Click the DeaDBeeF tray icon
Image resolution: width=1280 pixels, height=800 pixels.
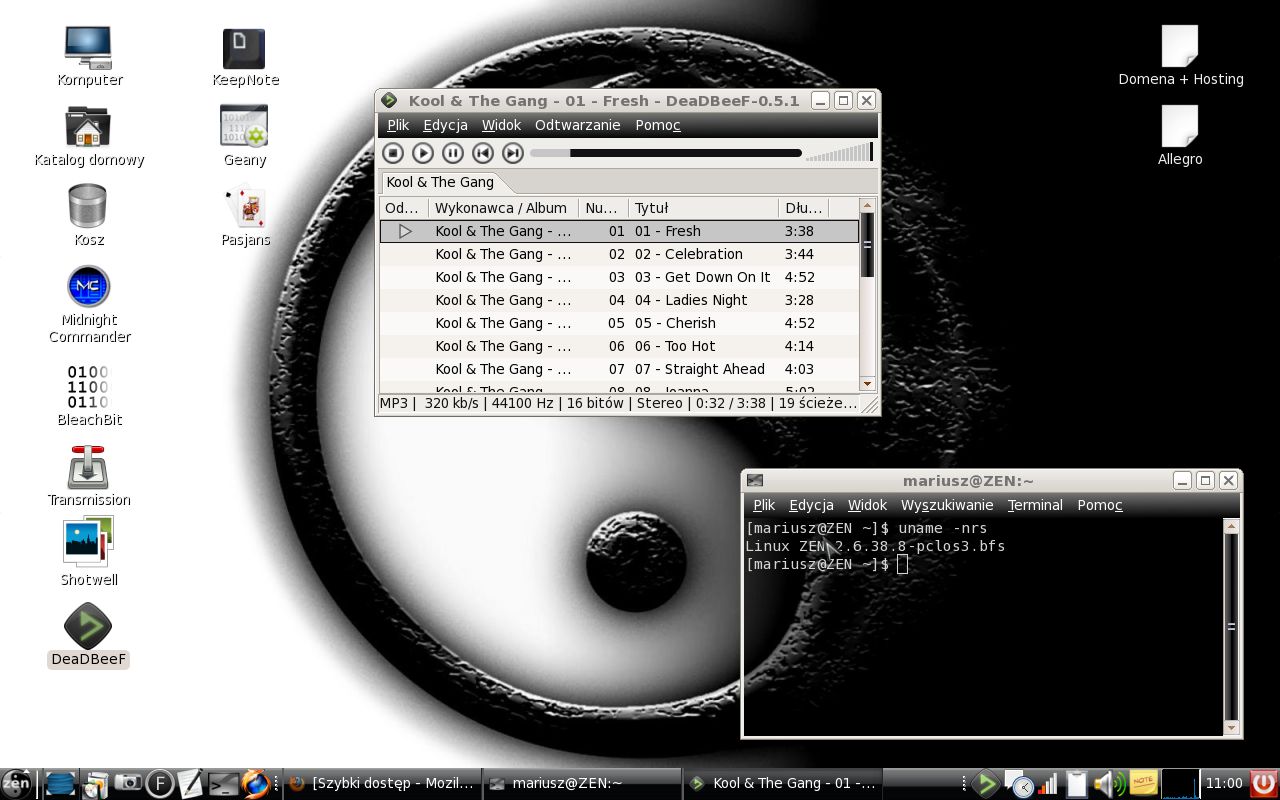click(x=986, y=783)
